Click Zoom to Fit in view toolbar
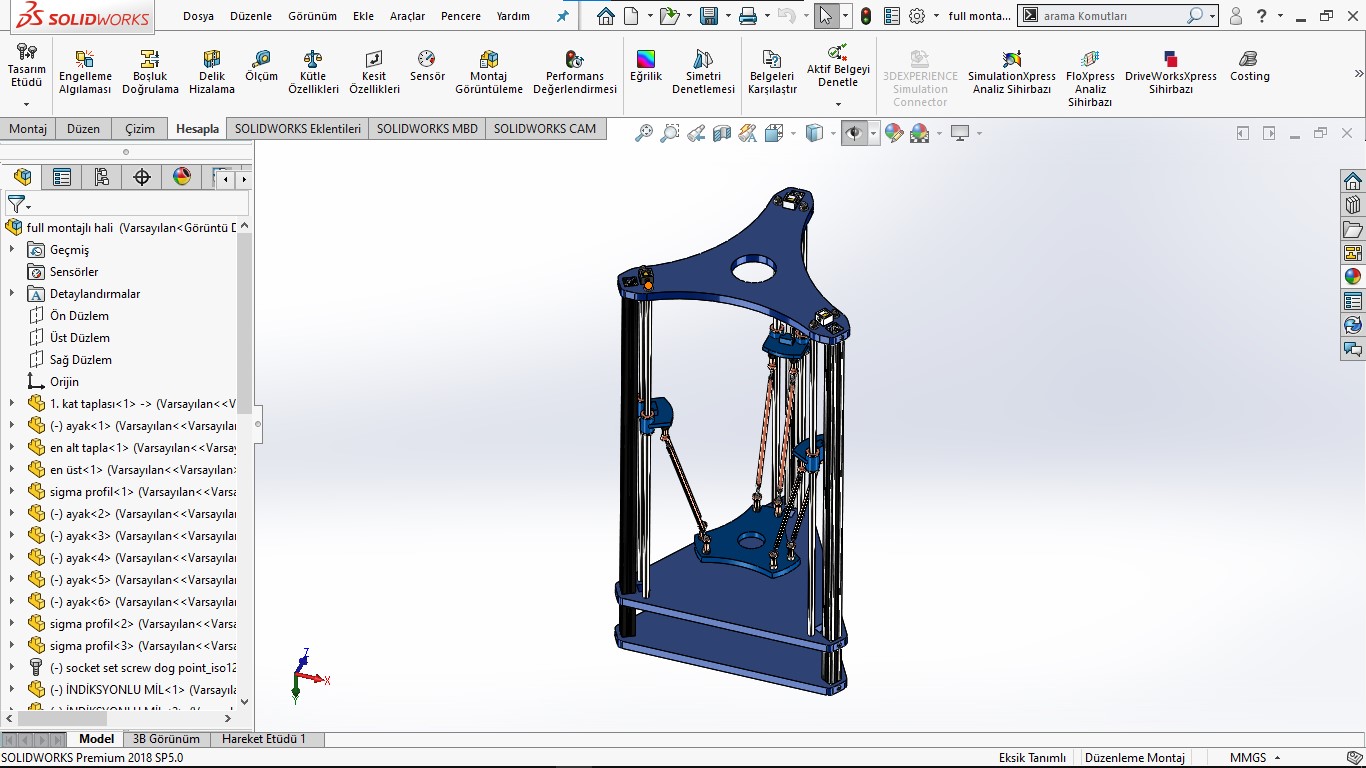Image resolution: width=1366 pixels, height=768 pixels. click(x=644, y=133)
